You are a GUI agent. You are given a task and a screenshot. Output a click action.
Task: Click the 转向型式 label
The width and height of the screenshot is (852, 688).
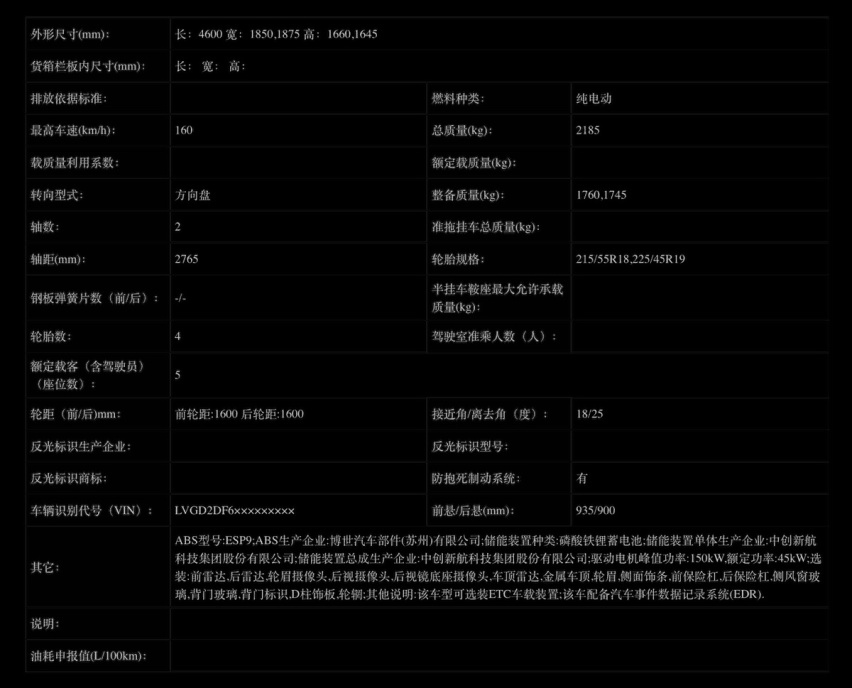57,195
